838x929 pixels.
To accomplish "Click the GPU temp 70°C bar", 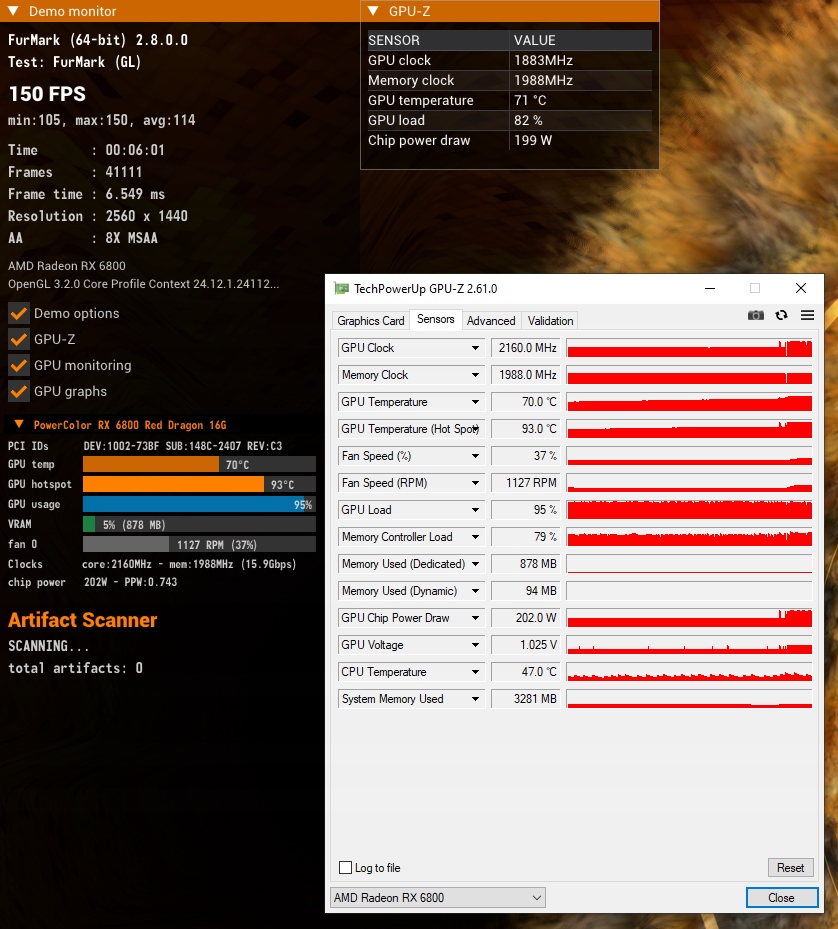I will [x=199, y=464].
